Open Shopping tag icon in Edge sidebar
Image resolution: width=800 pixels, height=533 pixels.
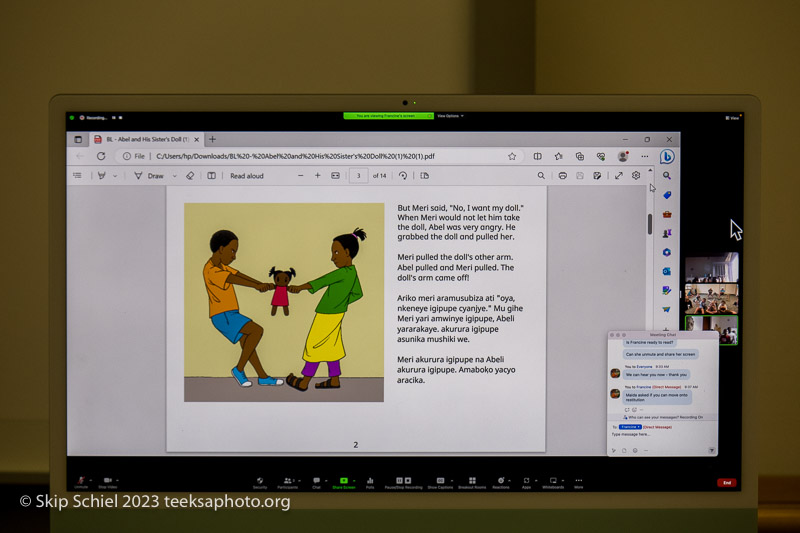[667, 195]
